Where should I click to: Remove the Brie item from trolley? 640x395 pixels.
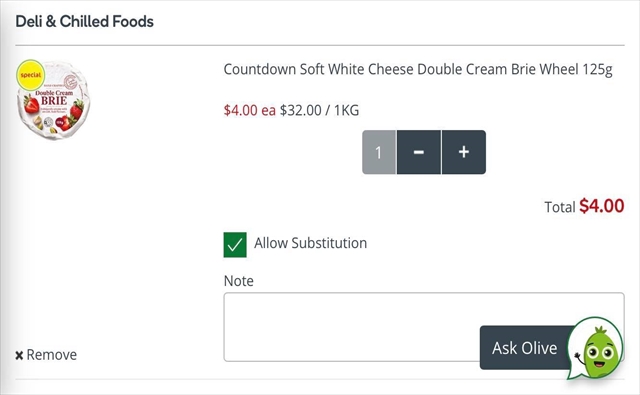pyautogui.click(x=46, y=355)
